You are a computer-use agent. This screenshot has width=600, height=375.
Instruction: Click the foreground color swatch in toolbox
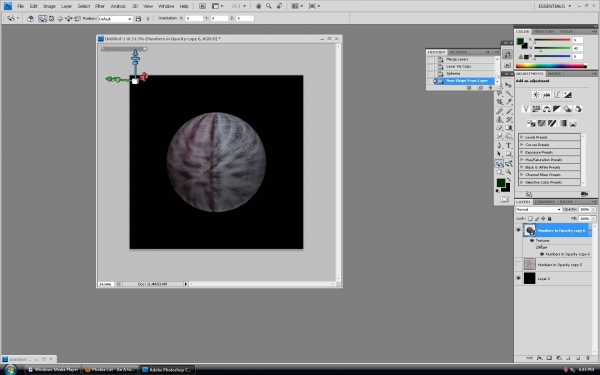[x=501, y=183]
